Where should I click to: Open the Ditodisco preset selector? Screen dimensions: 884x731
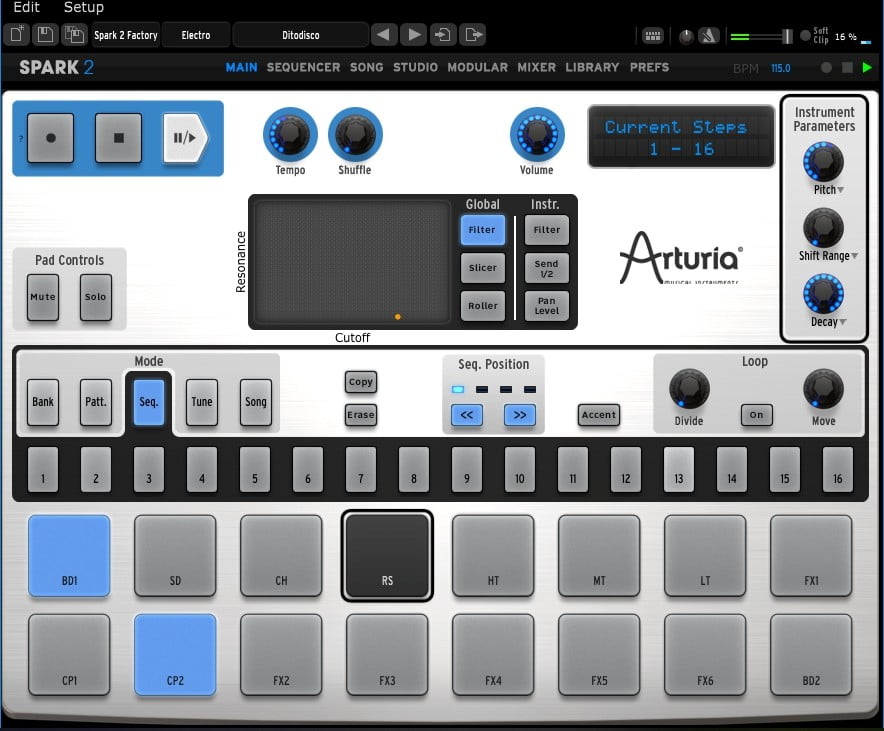300,35
